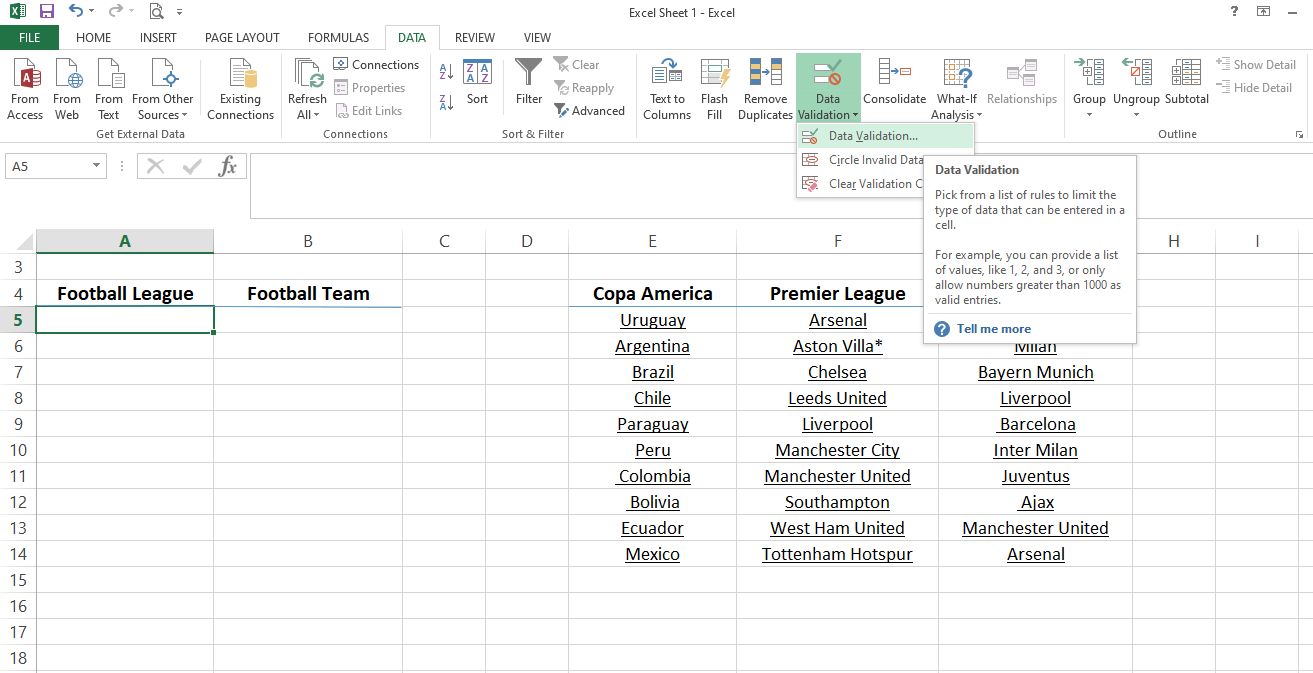Sort ascending with the A-Z icon
The image size is (1313, 673).
[x=444, y=72]
